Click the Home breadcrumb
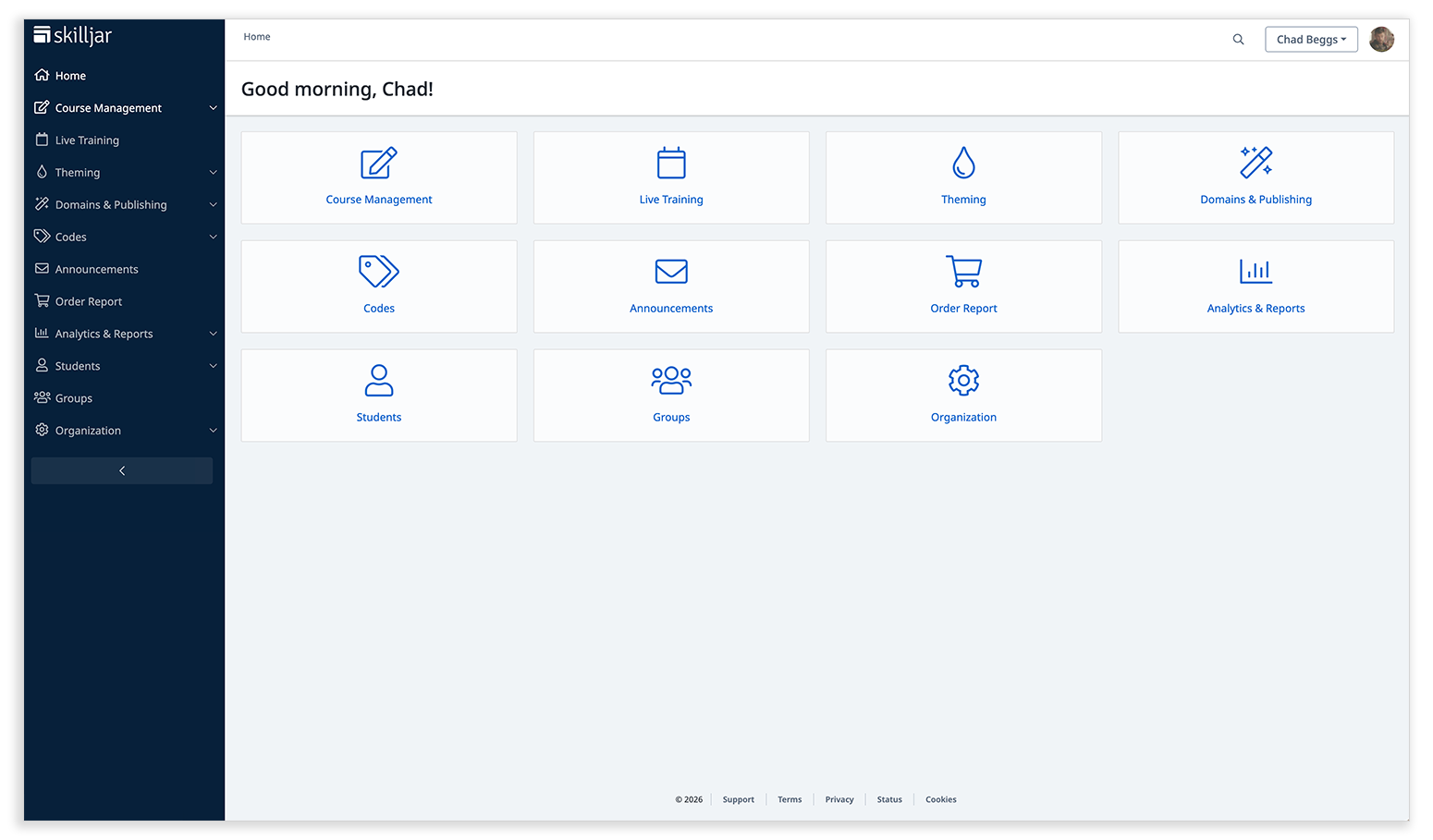 [257, 37]
